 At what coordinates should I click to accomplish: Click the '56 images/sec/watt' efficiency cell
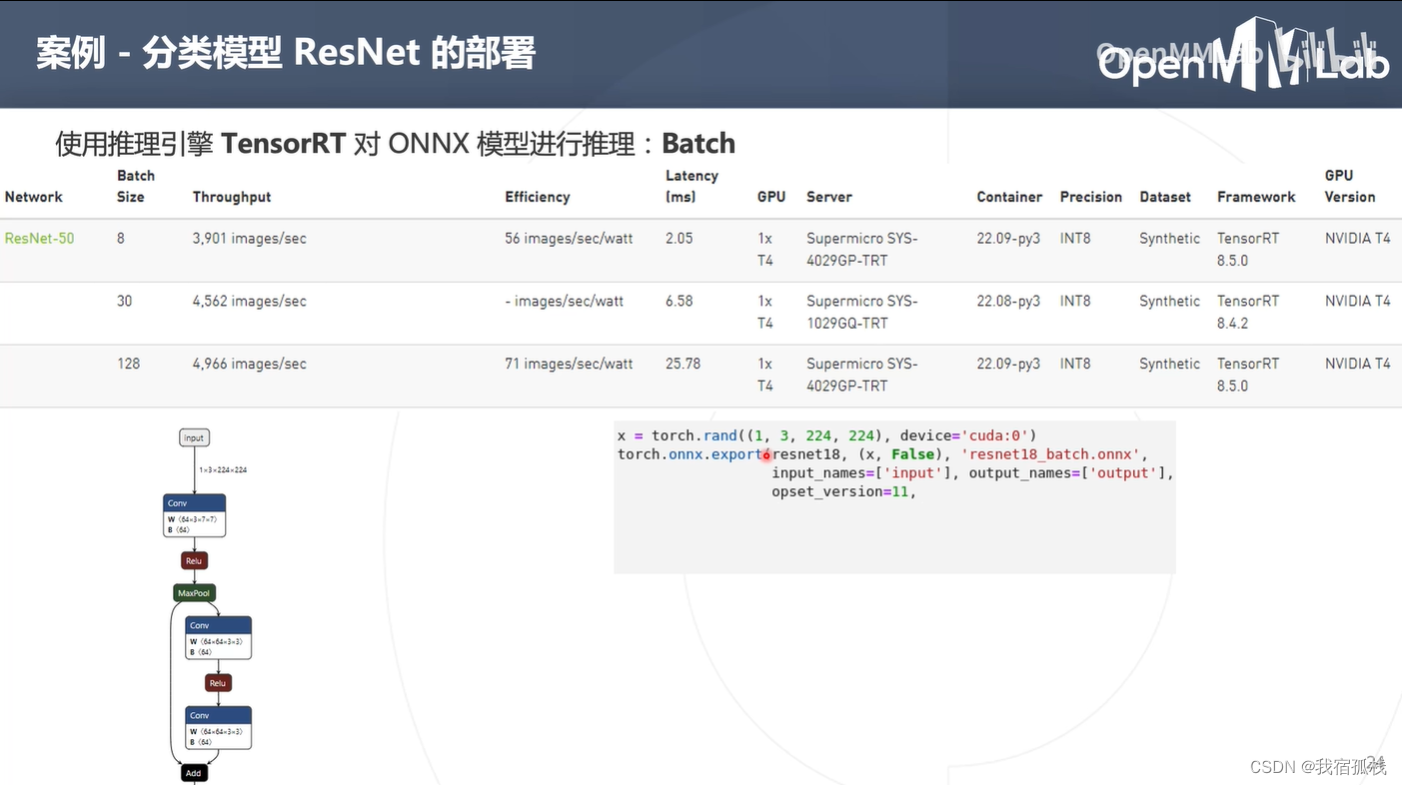click(569, 239)
